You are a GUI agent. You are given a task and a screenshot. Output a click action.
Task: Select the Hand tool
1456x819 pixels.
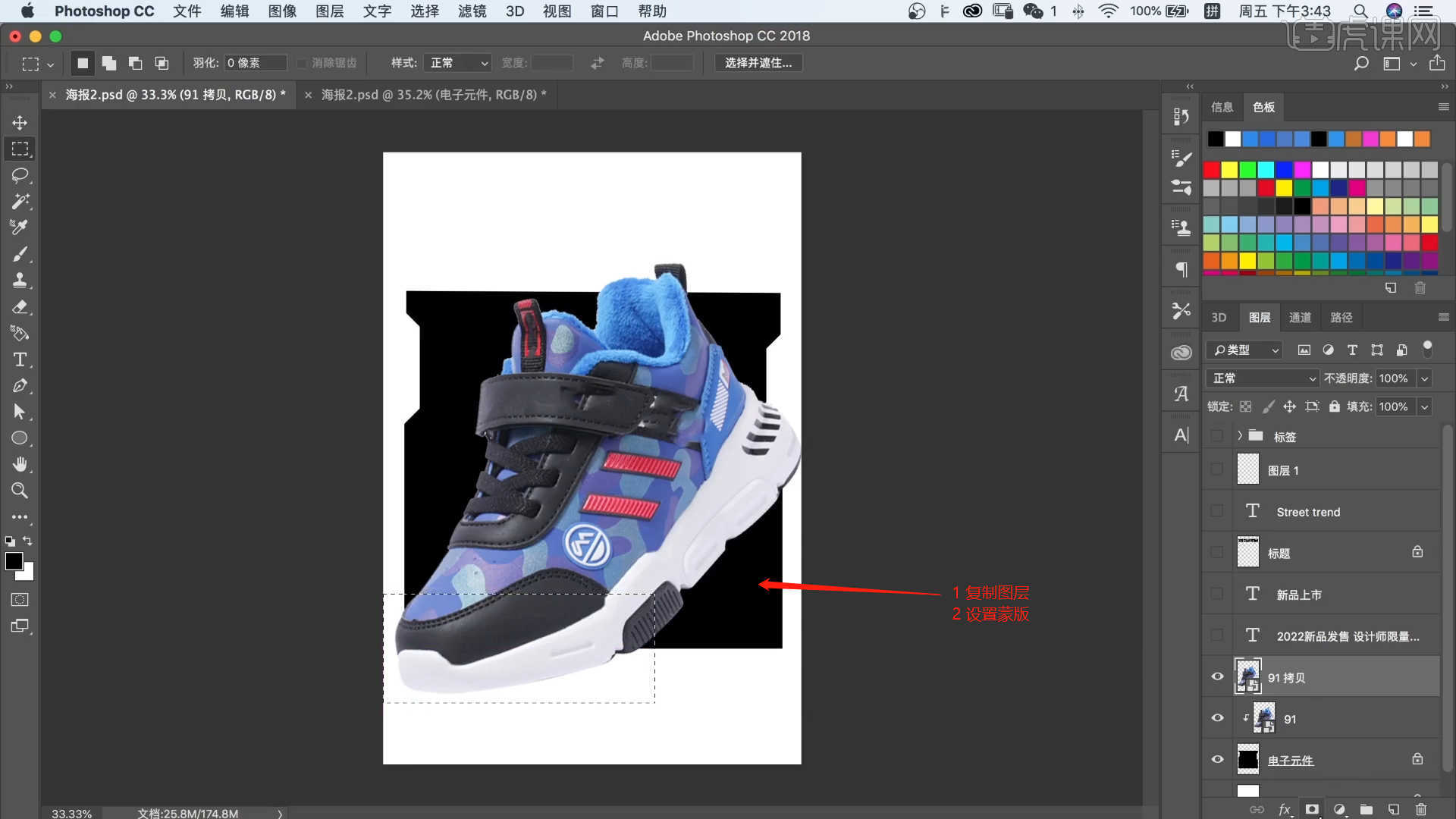point(20,464)
